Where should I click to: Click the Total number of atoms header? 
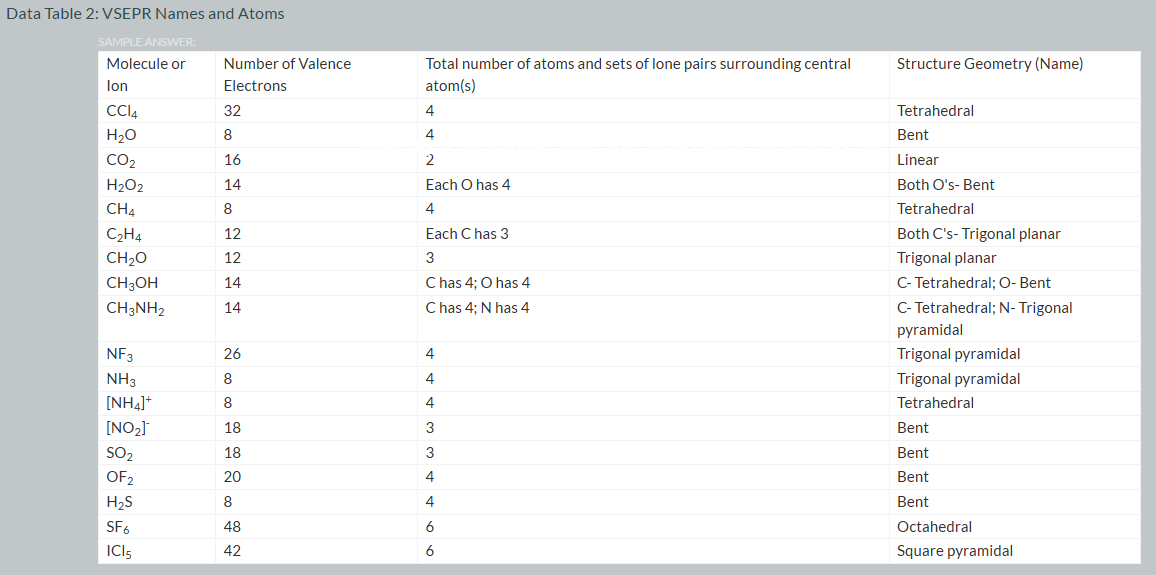click(638, 74)
